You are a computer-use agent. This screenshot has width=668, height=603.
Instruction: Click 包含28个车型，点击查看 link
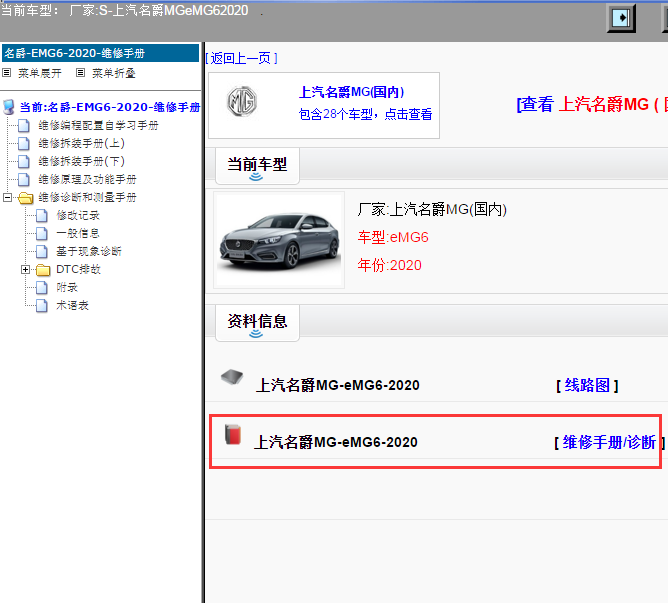tap(366, 114)
